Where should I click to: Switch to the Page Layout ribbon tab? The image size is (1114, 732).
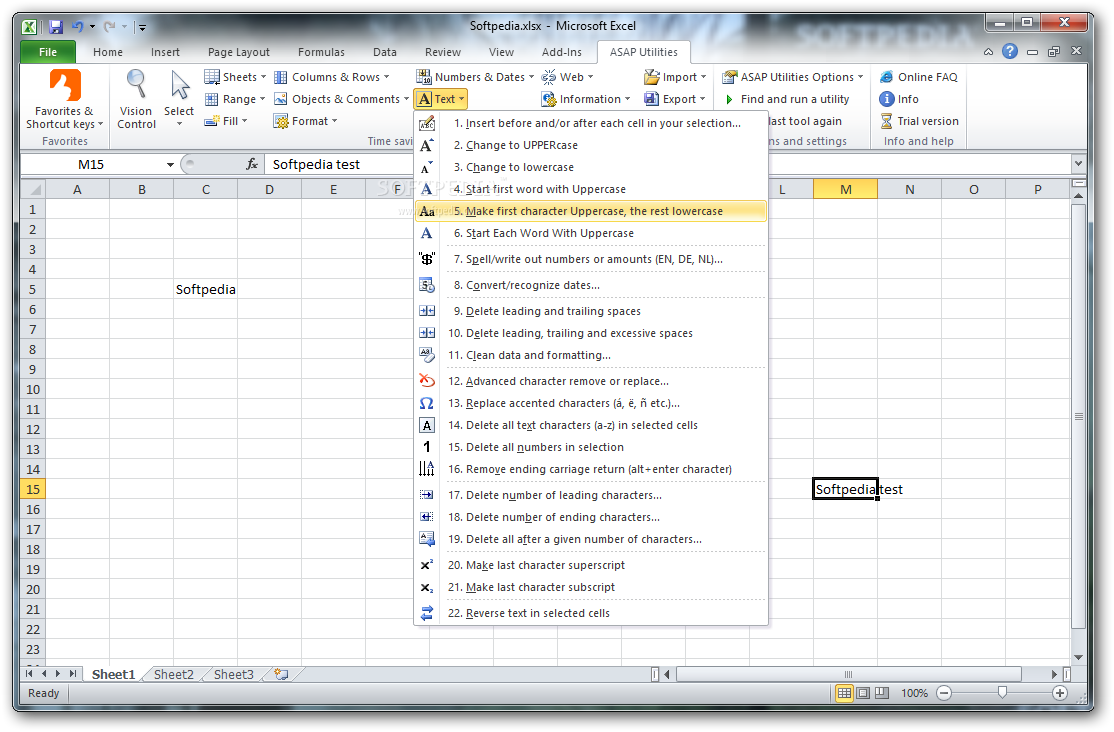click(x=239, y=52)
